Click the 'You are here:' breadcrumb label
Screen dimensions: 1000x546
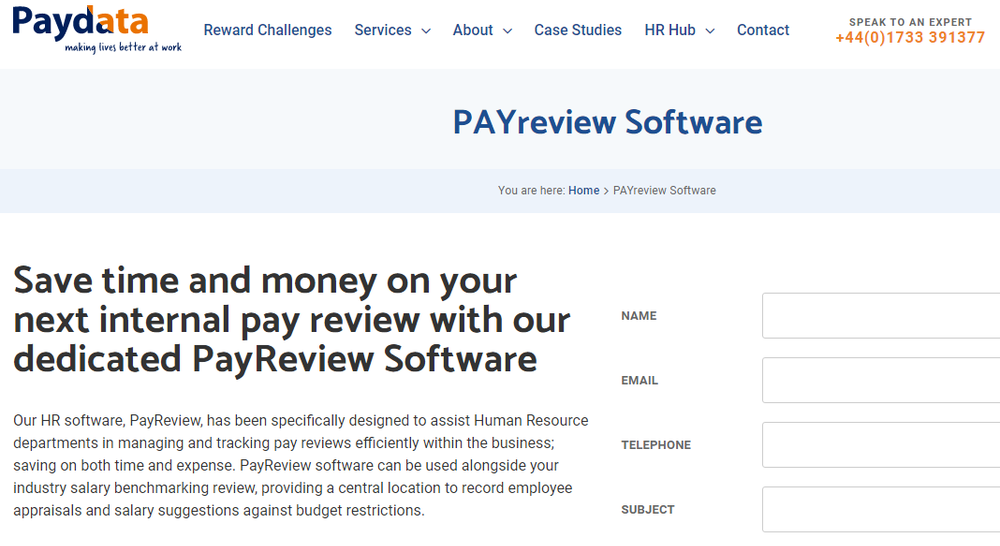pyautogui.click(x=531, y=190)
